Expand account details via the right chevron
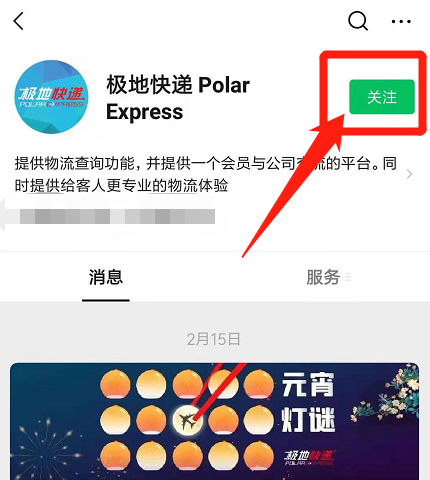 click(x=409, y=174)
